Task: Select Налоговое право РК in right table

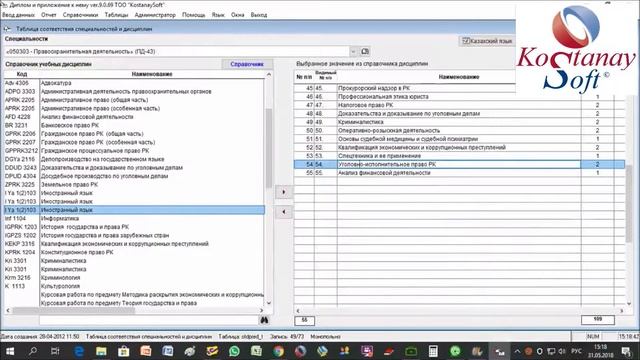Action: coord(459,105)
